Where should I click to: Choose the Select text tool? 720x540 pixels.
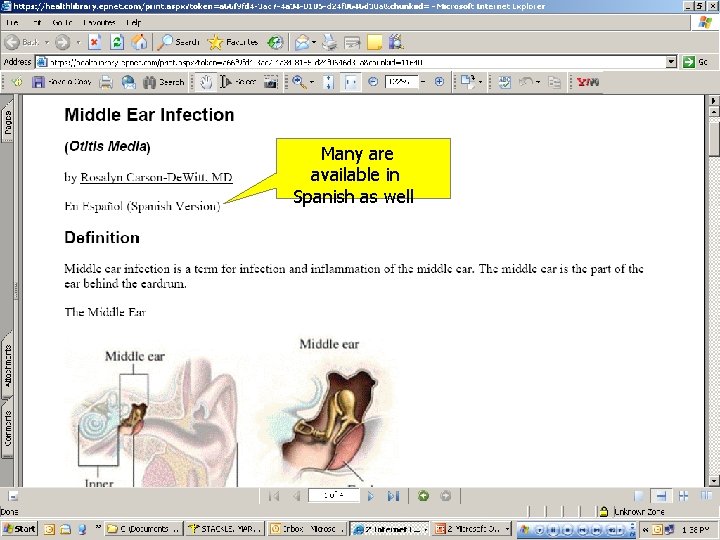point(237,82)
